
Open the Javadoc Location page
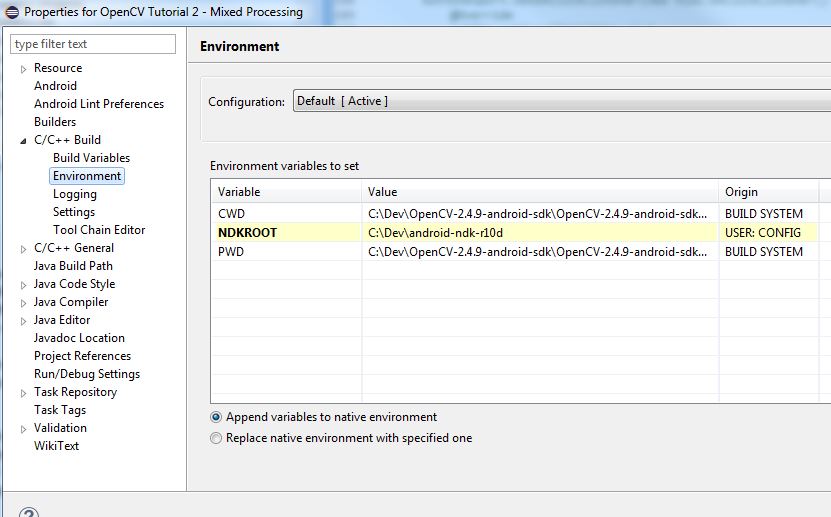(x=79, y=338)
